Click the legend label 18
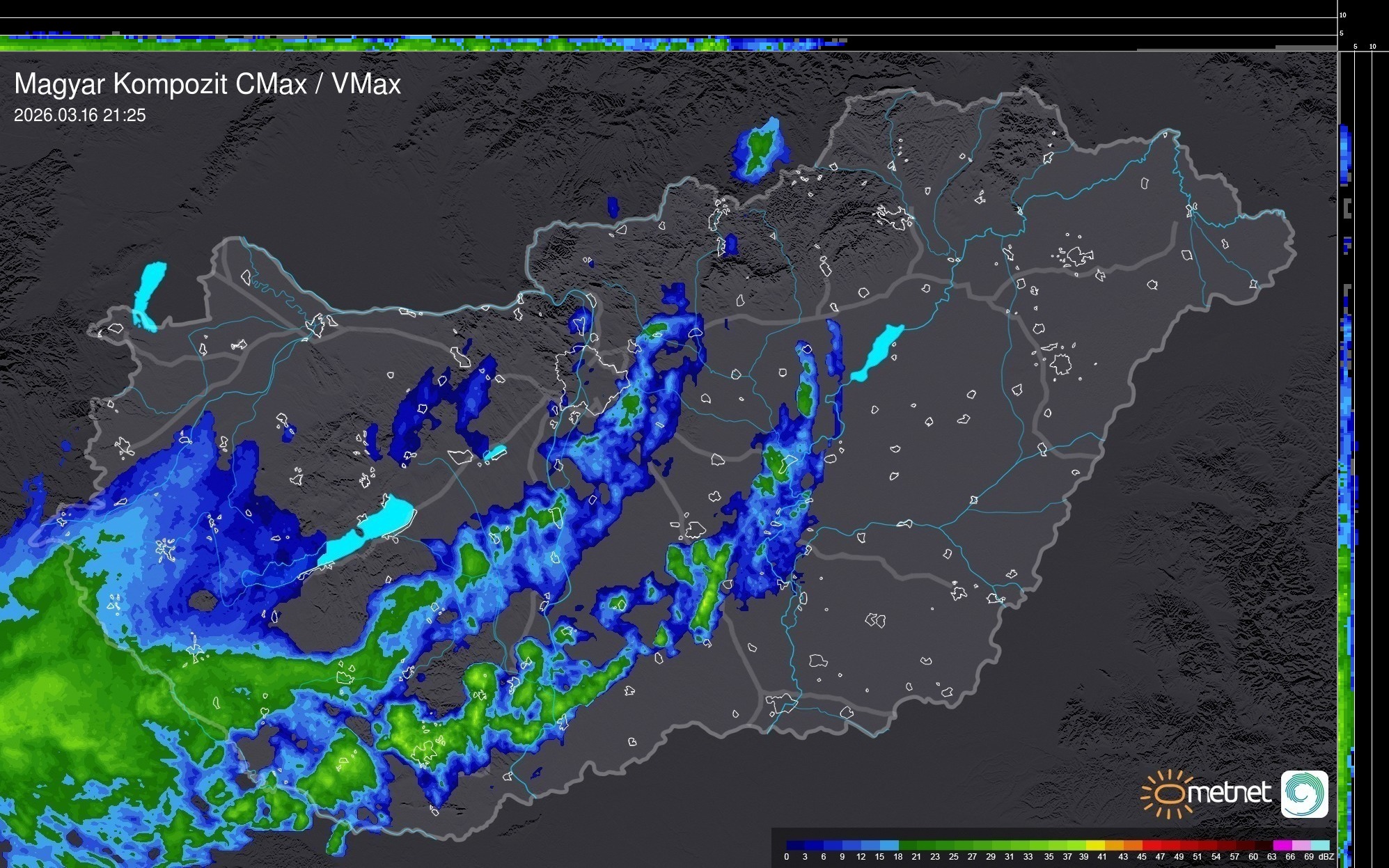The height and width of the screenshot is (868, 1389). coord(898,857)
